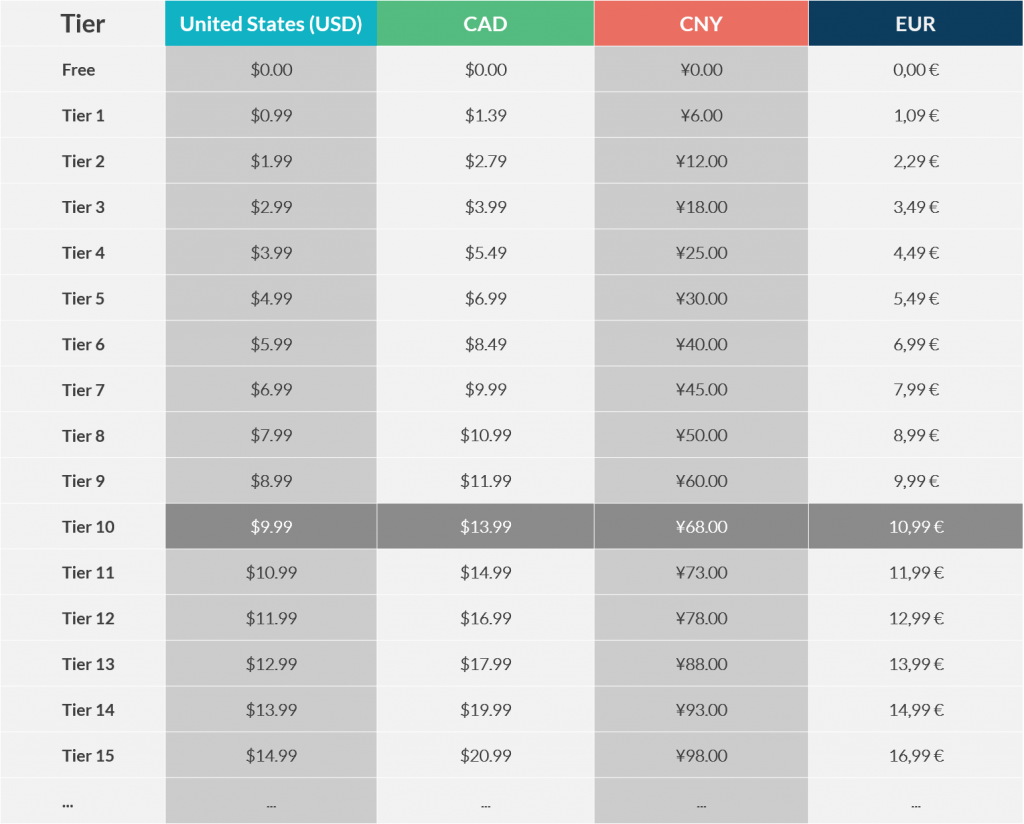Select the ¥98.00 CNY cell
This screenshot has height=824, width=1024.
(701, 755)
